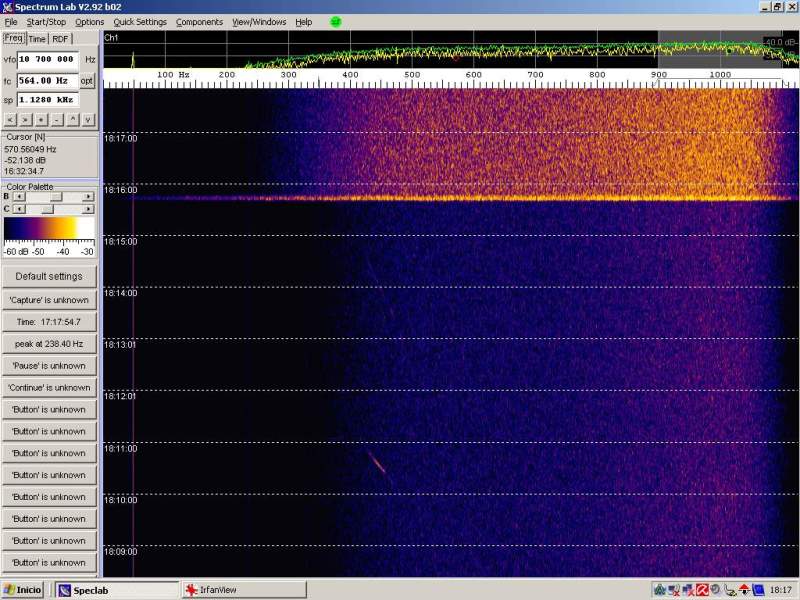Open IrfanView from the taskbar
The width and height of the screenshot is (800, 600).
(x=216, y=590)
